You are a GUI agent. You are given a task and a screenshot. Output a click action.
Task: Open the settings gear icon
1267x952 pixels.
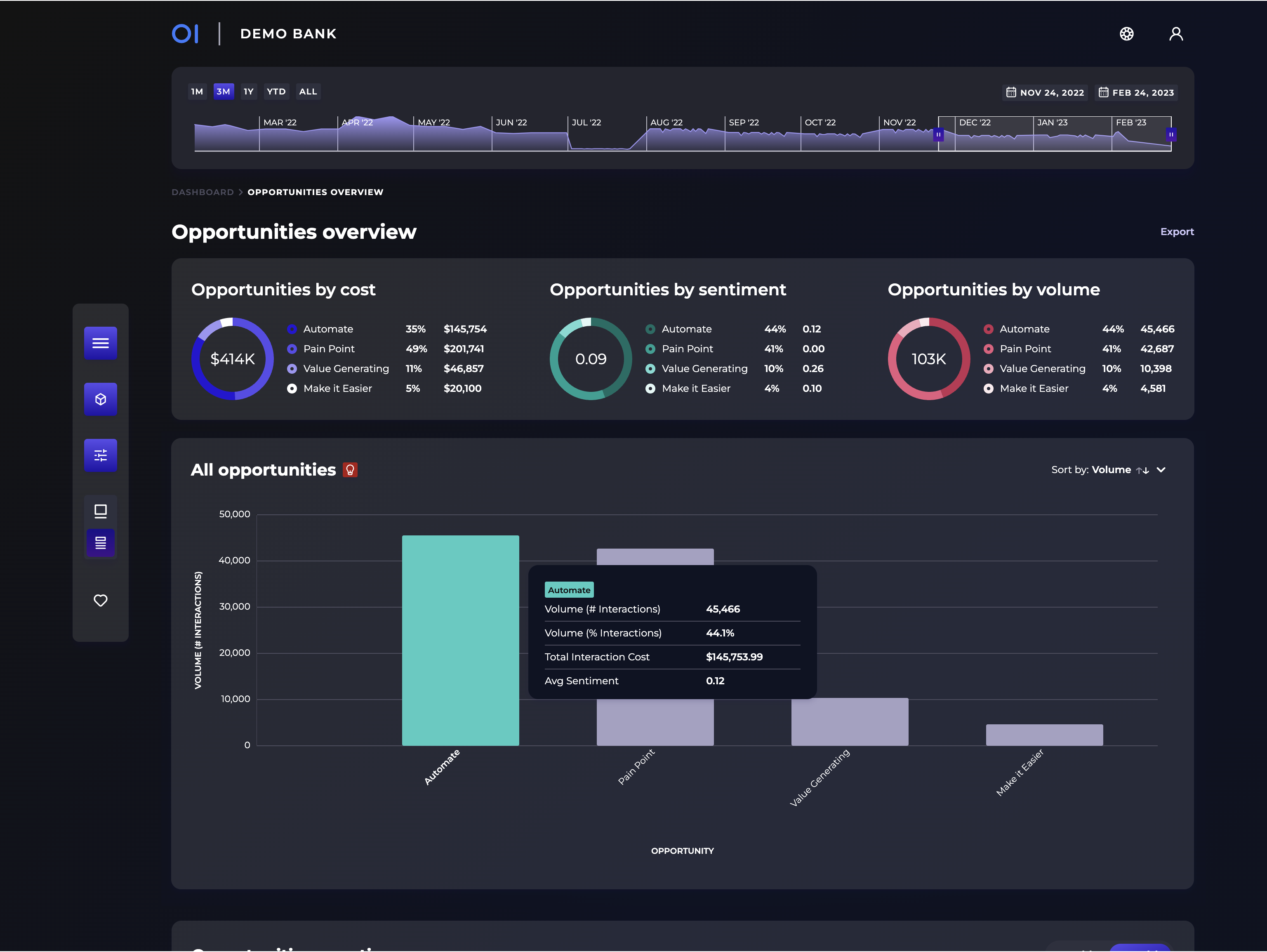pos(1126,34)
